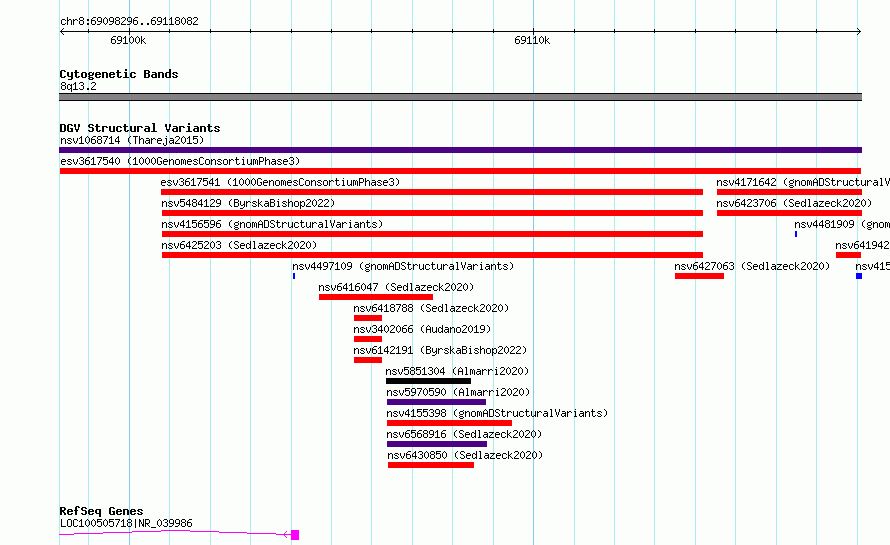Click the nsv6418788 (Sedlazeck2020) label
Viewport: 890px width, 545px height.
tap(431, 308)
